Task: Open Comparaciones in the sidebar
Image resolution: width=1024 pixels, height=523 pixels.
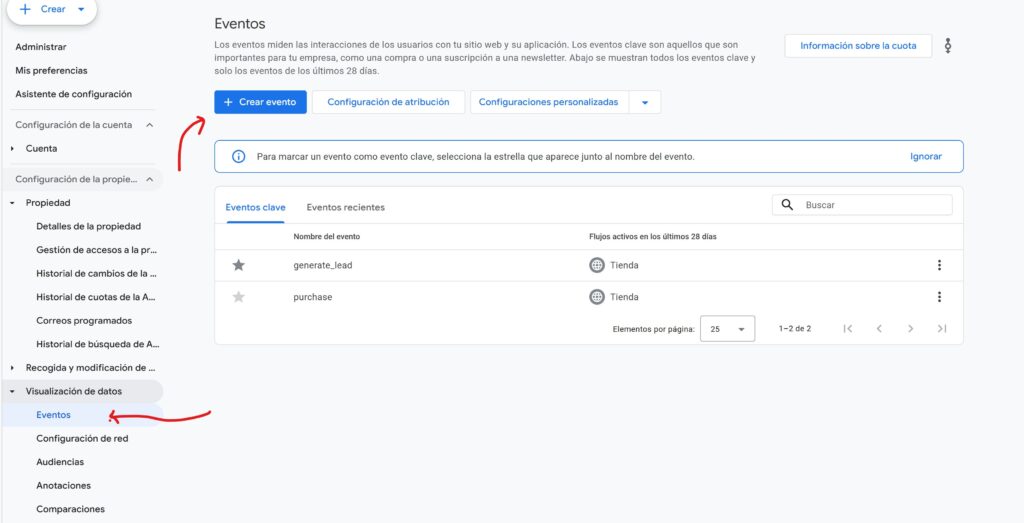Action: coord(71,509)
